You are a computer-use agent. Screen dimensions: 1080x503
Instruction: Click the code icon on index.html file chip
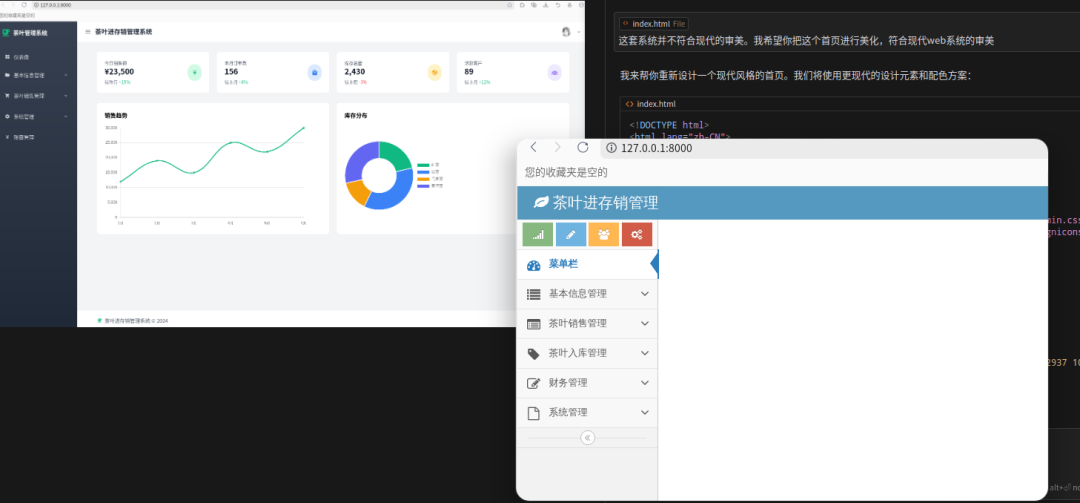point(625,23)
